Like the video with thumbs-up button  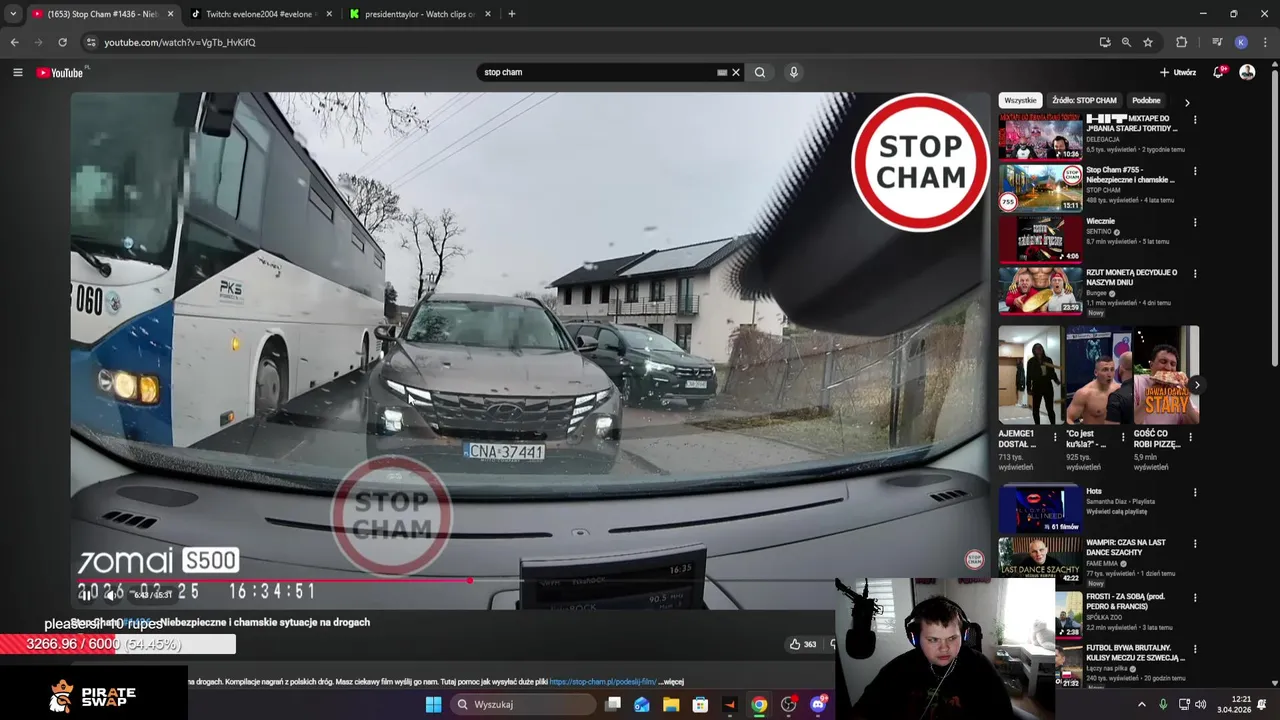point(803,644)
